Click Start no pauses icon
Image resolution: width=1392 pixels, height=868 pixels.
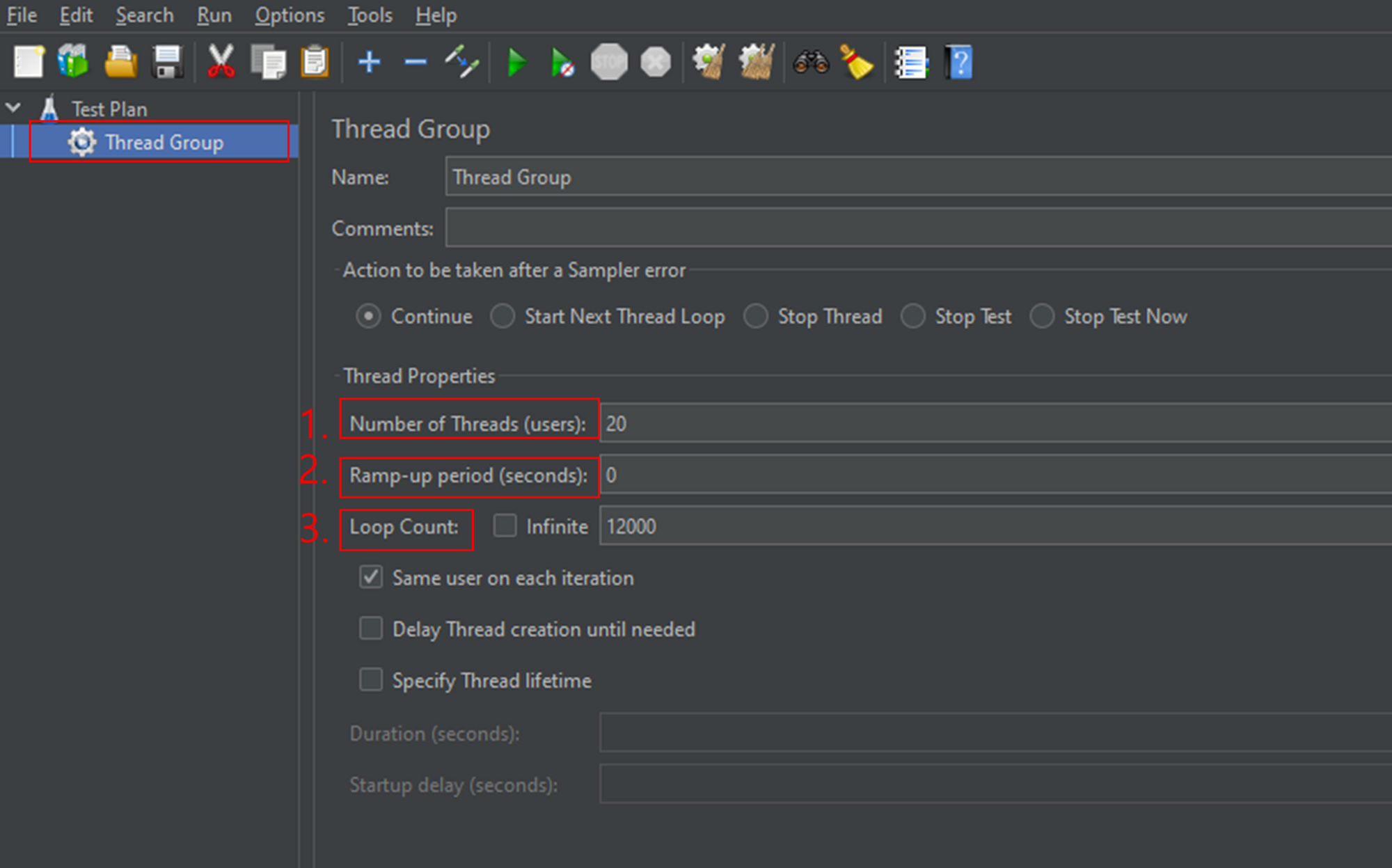(x=562, y=63)
